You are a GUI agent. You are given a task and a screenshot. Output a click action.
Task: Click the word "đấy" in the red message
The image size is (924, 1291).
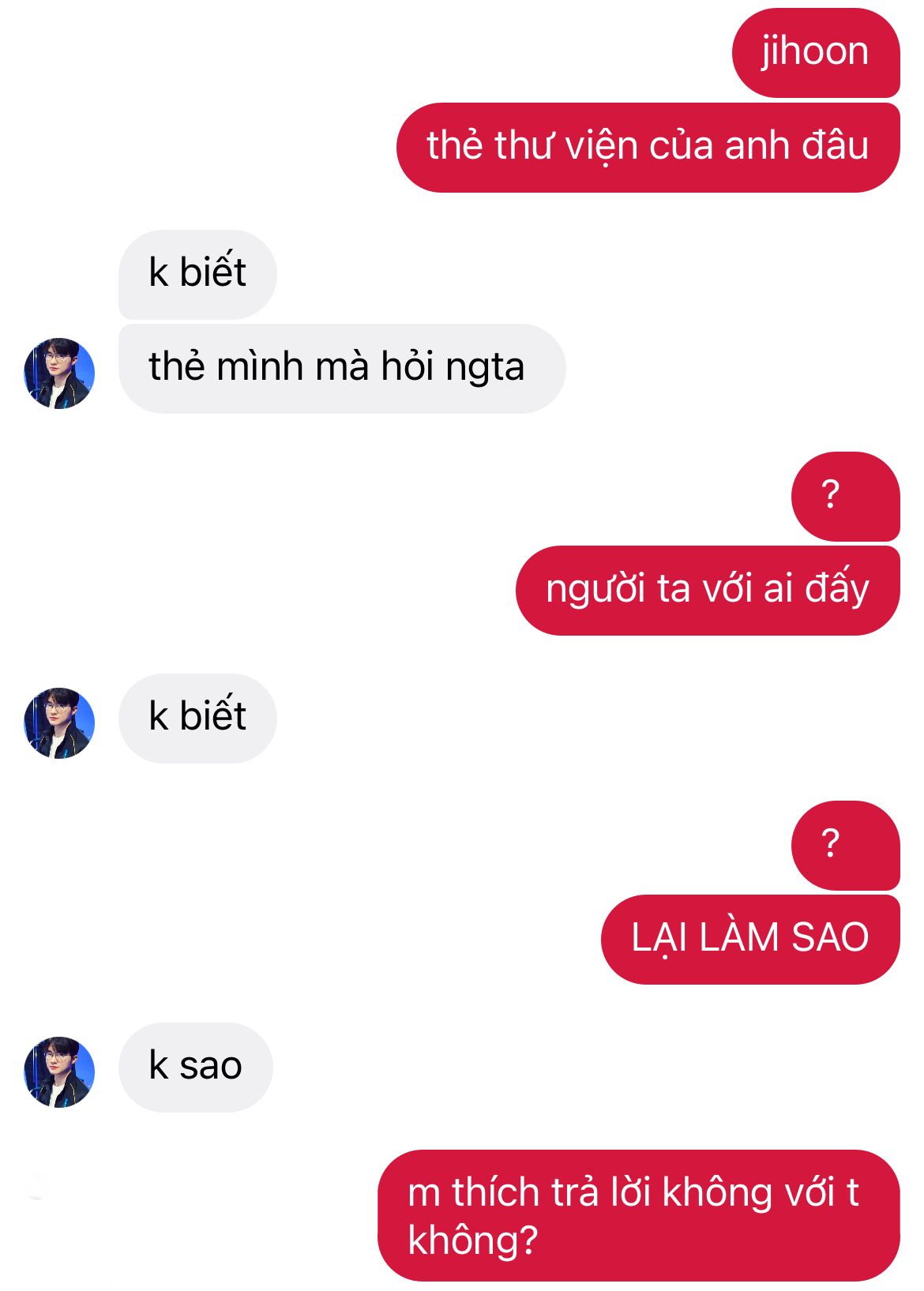(x=837, y=587)
